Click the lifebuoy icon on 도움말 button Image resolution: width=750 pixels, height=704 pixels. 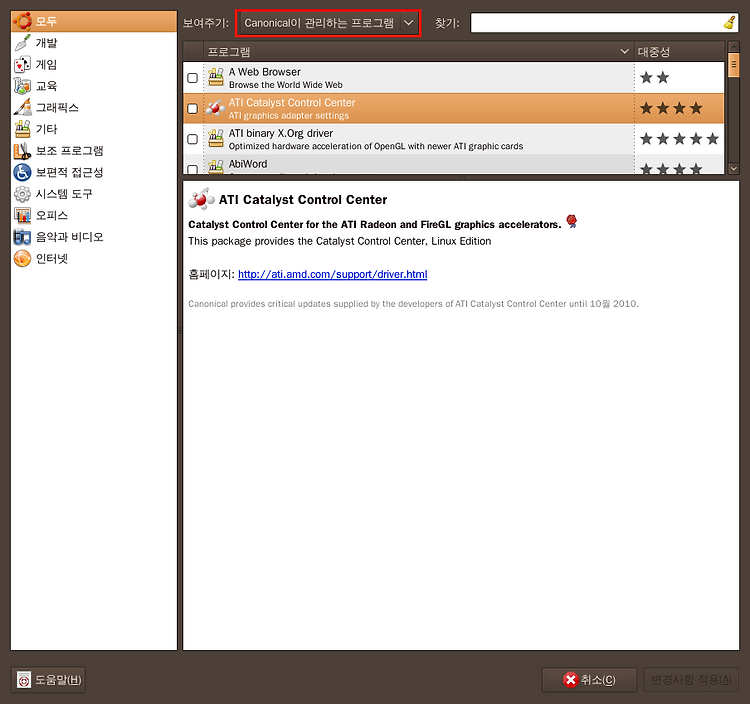24,680
